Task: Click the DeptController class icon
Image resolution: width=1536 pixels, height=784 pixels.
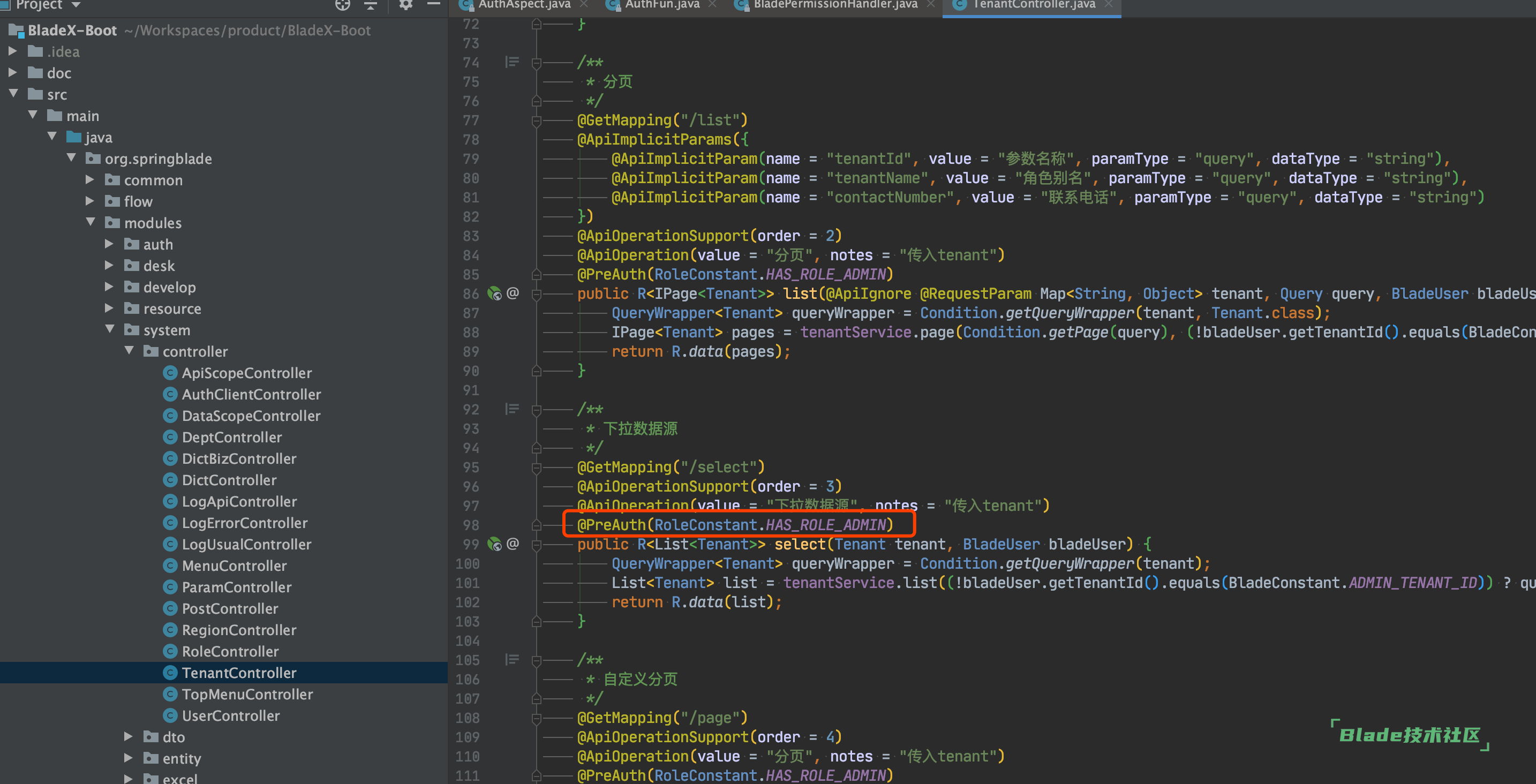Action: tap(170, 437)
